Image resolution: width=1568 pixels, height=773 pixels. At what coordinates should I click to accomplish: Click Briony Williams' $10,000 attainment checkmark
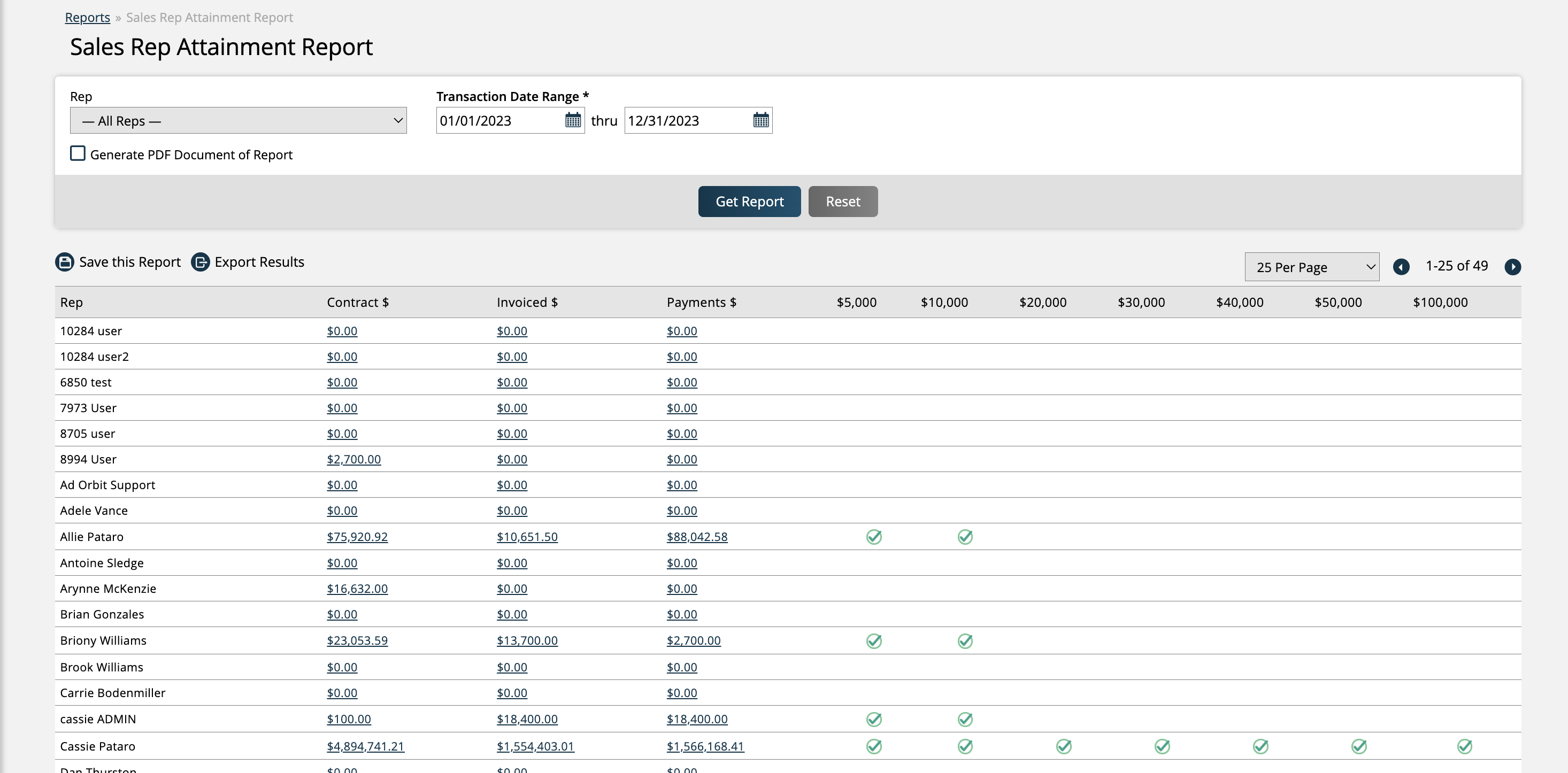(965, 641)
